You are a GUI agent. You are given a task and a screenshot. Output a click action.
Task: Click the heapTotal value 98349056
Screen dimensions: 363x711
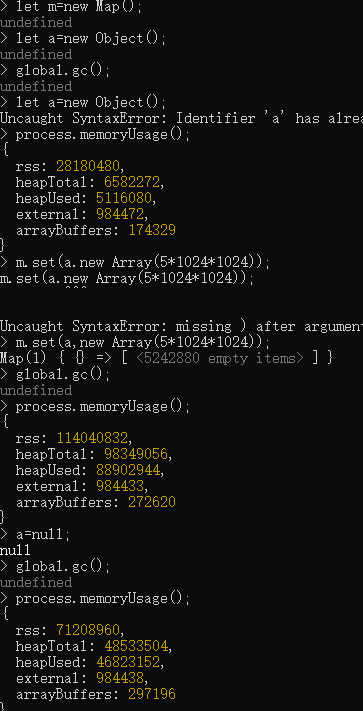coord(136,454)
